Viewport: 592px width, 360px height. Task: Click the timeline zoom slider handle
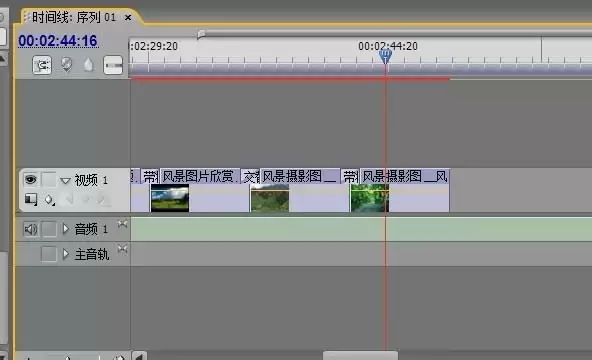pos(68,357)
